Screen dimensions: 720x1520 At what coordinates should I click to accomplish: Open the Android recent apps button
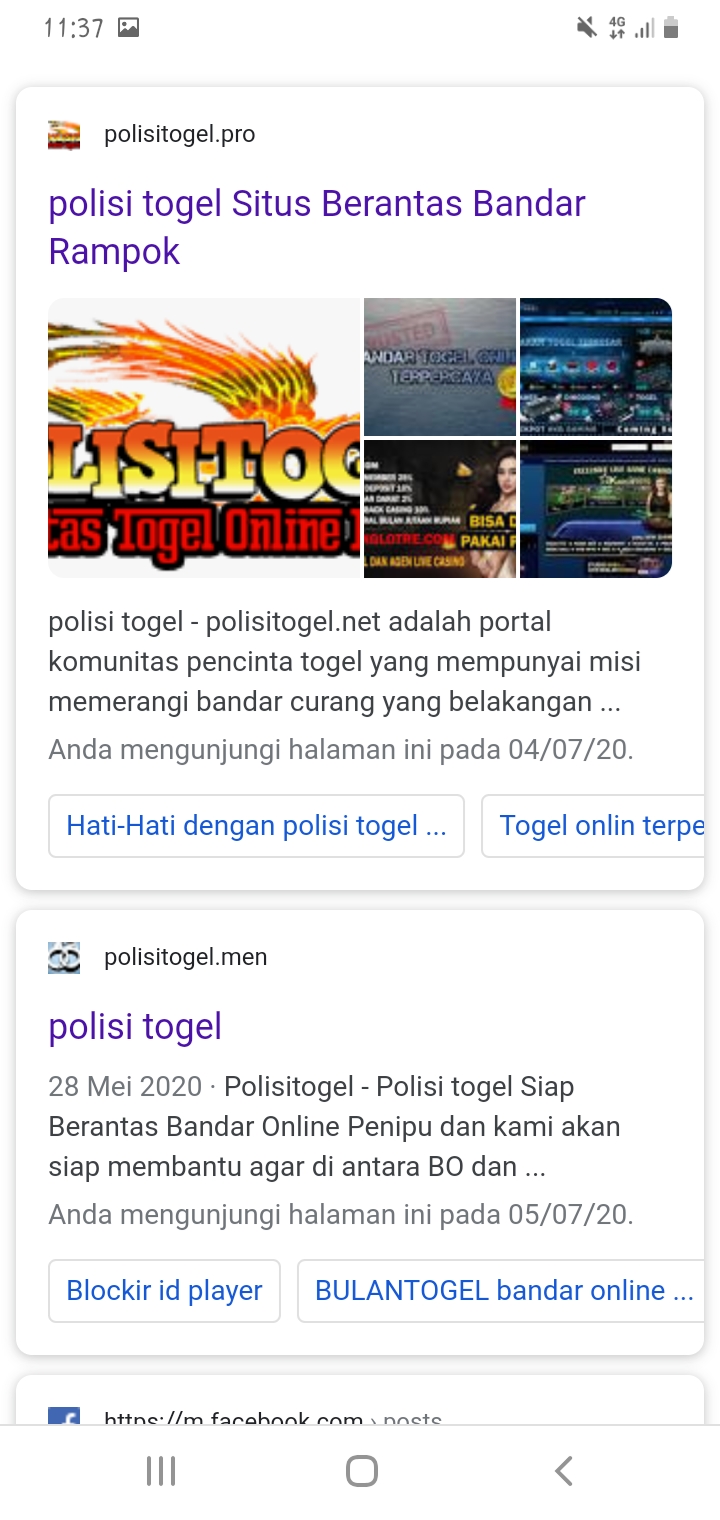coord(161,1471)
